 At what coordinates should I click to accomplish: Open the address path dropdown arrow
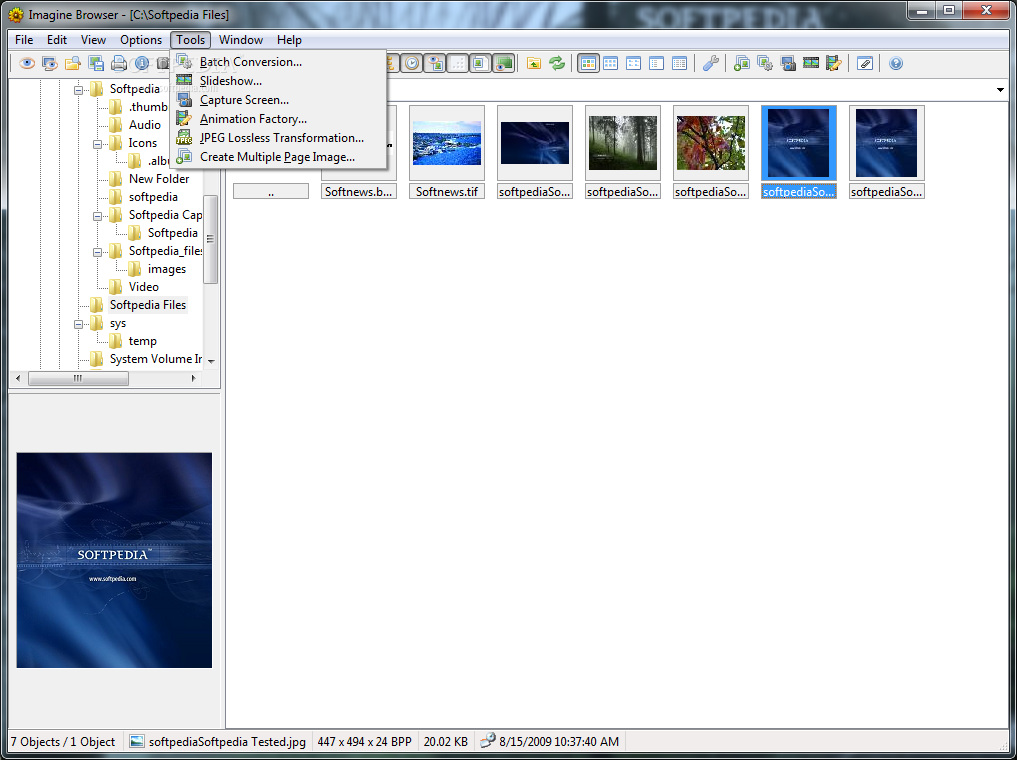click(1000, 89)
